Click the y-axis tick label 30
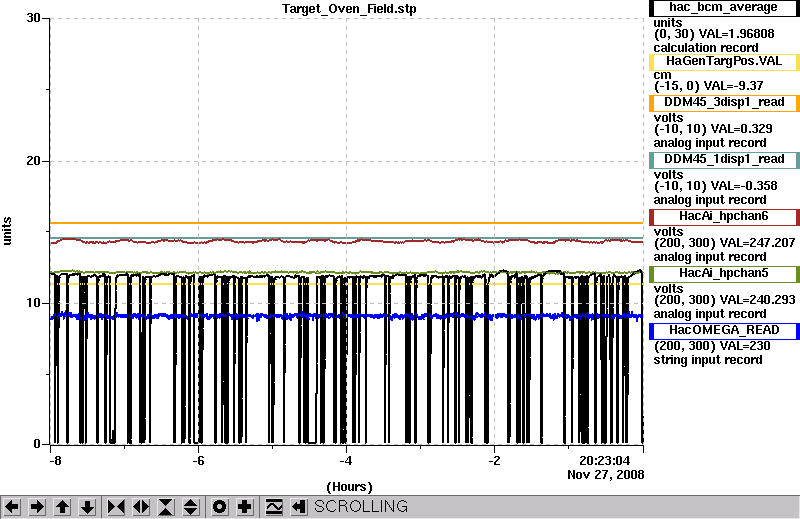 pos(33,18)
